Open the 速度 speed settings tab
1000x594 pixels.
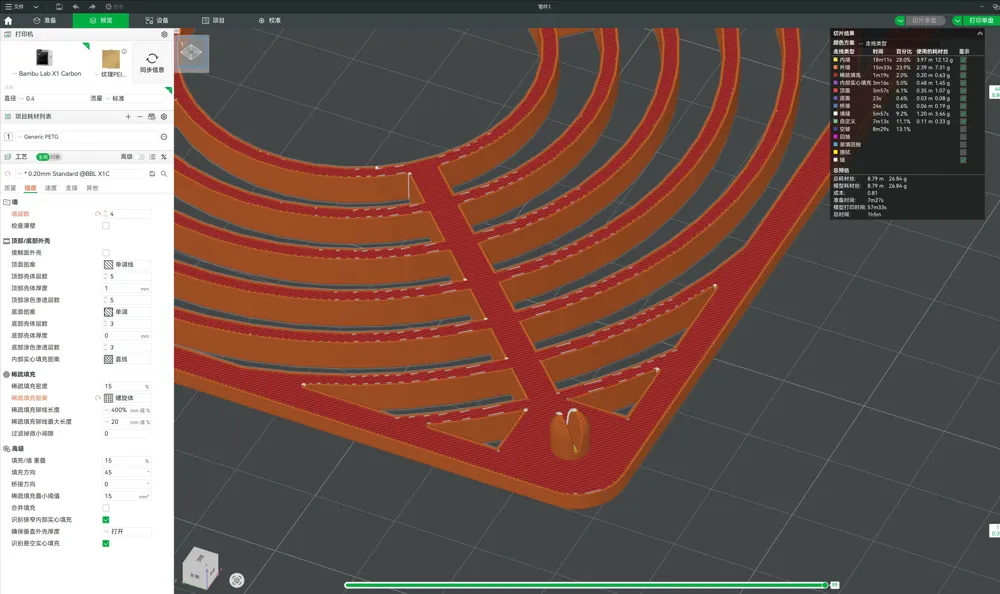51,188
